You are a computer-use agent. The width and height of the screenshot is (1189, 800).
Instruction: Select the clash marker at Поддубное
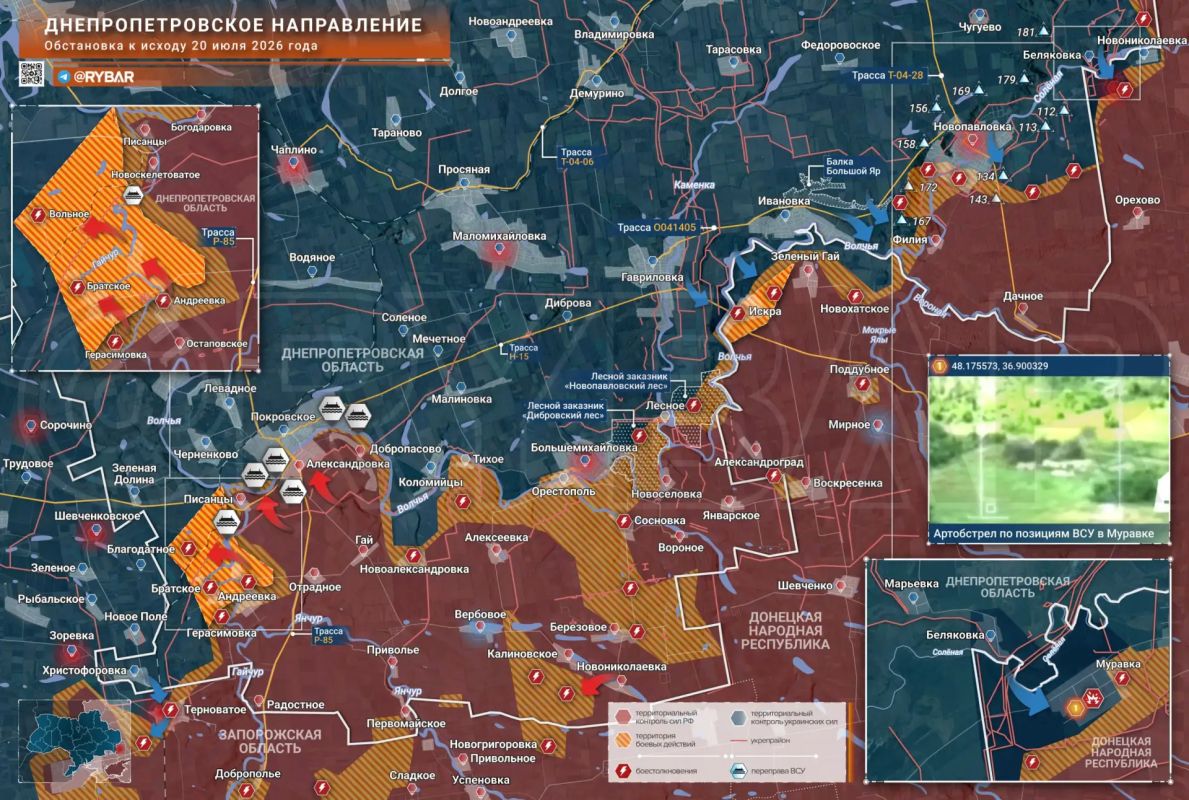(862, 384)
